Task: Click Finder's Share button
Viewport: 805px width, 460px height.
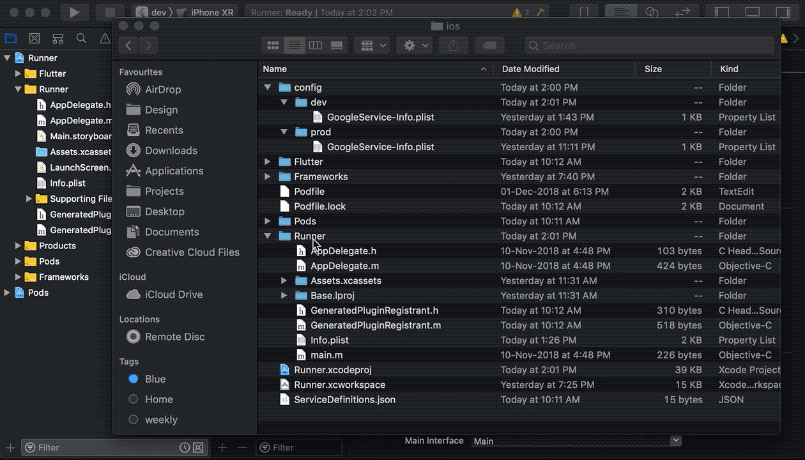Action: (x=453, y=46)
